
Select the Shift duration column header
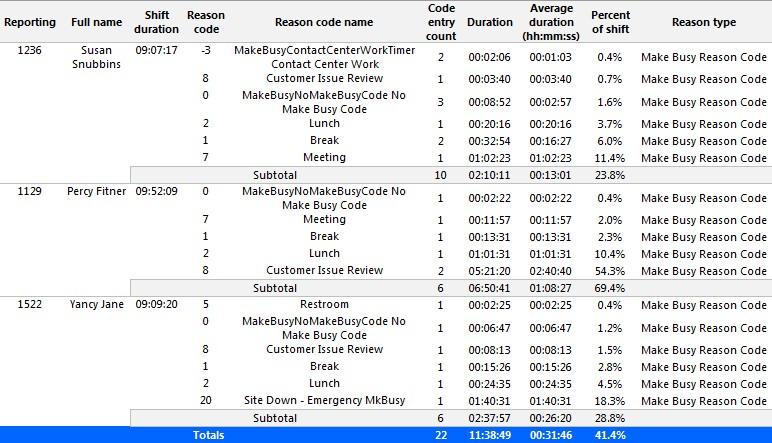157,22
